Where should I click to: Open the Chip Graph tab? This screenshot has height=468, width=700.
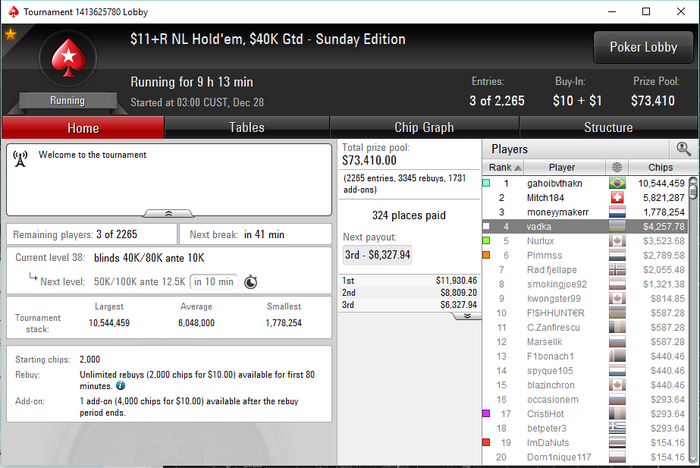tap(424, 128)
